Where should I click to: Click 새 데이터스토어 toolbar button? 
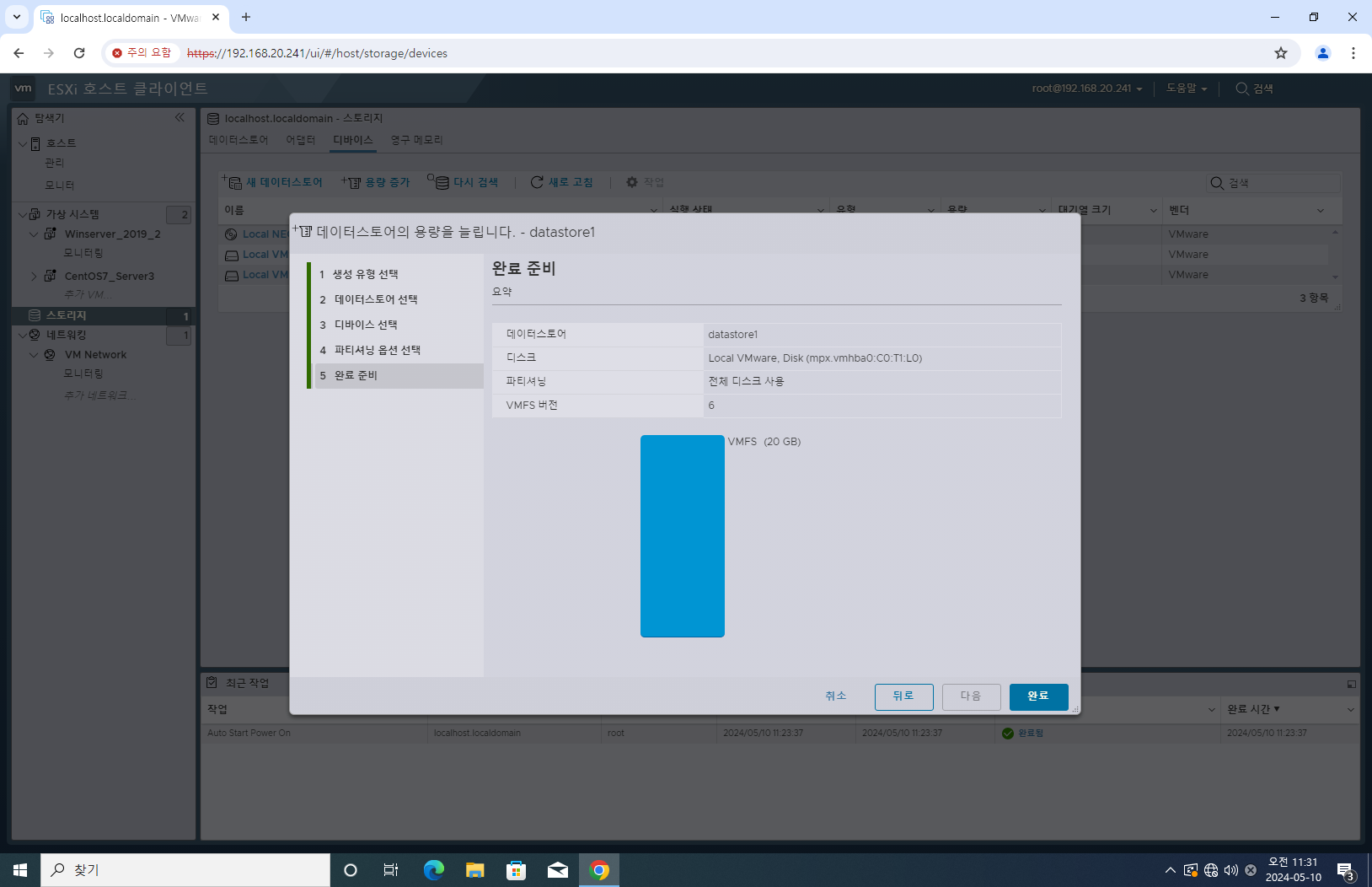click(273, 182)
